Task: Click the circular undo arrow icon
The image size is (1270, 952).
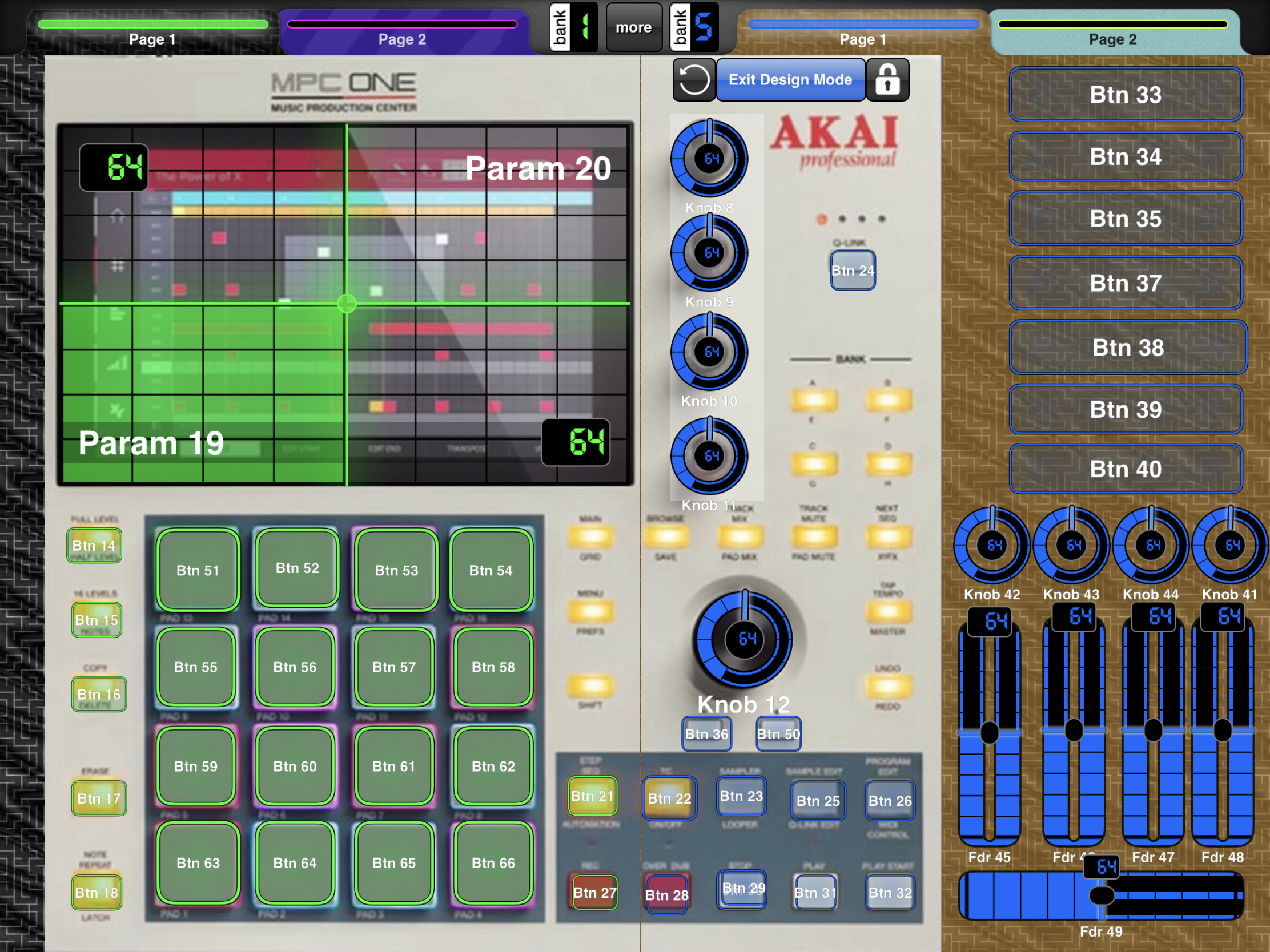Action: (x=694, y=80)
